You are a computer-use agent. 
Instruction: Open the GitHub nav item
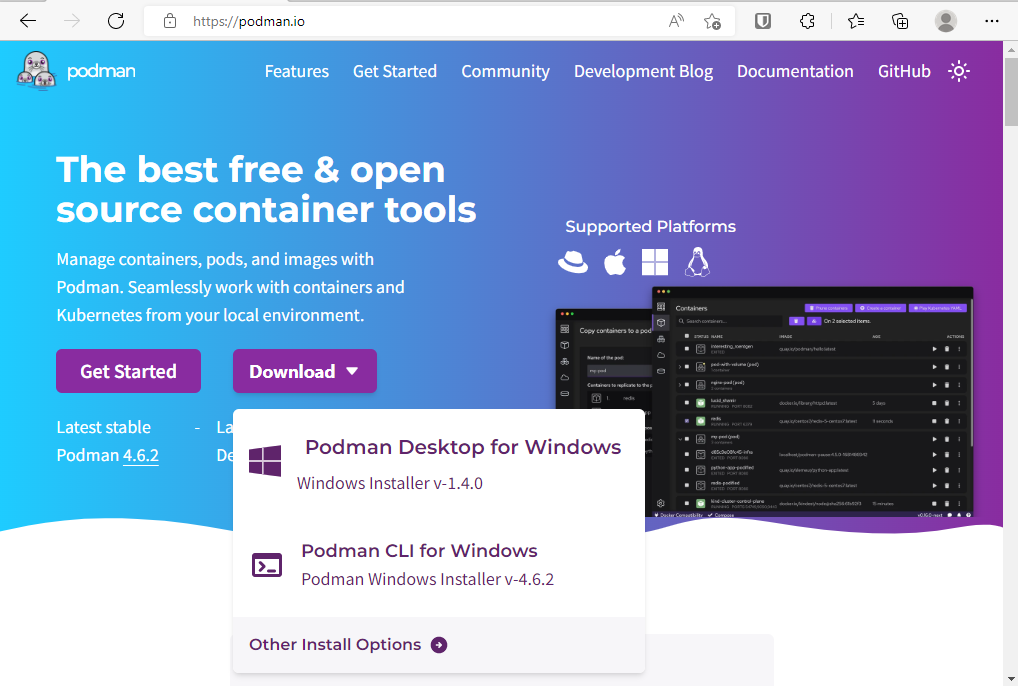[x=904, y=71]
